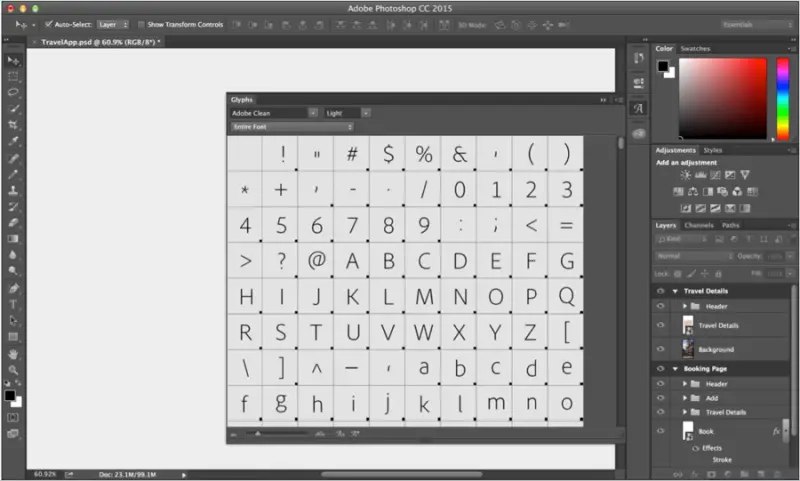800x481 pixels.
Task: Switch to the Swatches tab
Action: [695, 48]
